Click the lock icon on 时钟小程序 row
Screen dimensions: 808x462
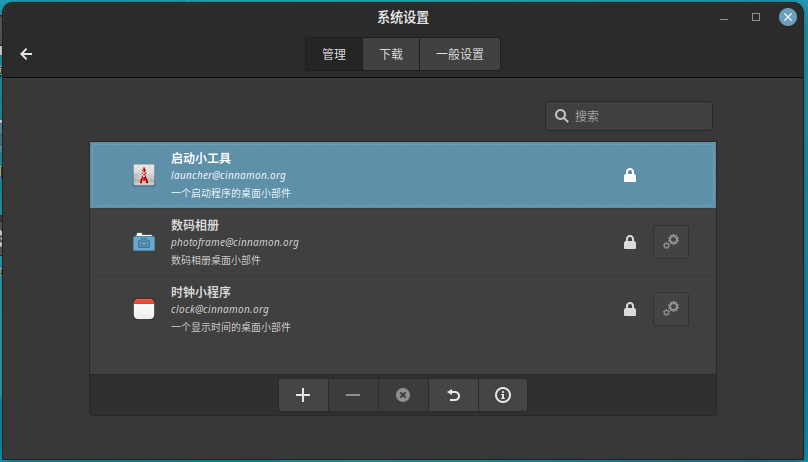pos(630,309)
